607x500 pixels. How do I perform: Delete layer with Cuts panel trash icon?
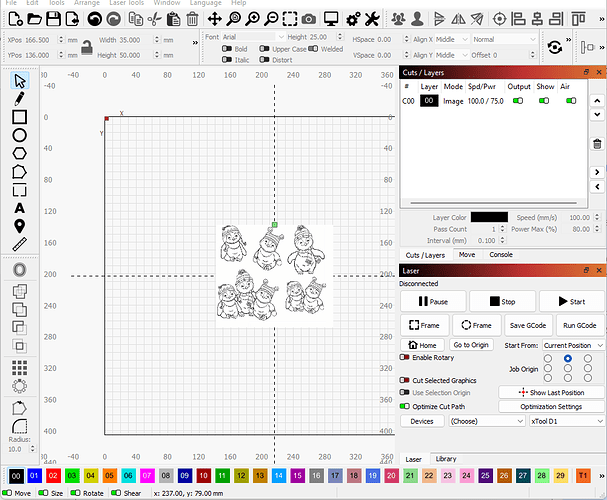click(x=597, y=144)
